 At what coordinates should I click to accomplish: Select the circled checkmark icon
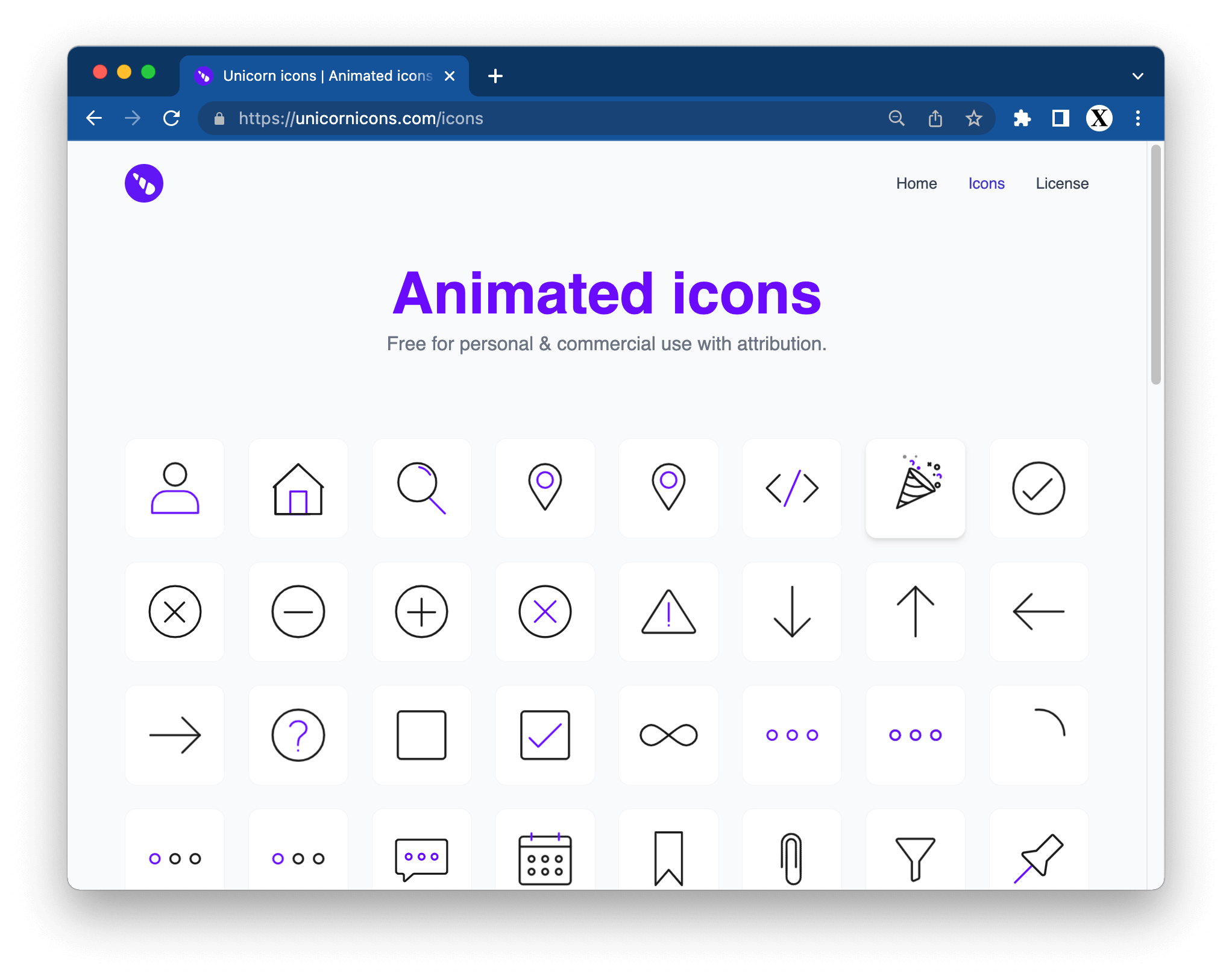coord(1039,488)
